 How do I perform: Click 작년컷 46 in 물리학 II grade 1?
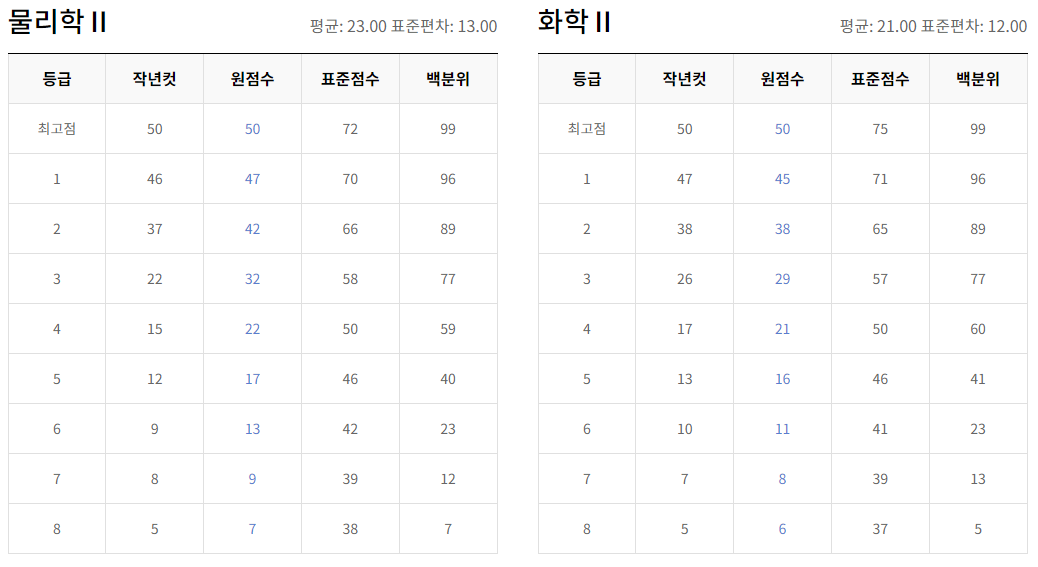(x=155, y=179)
